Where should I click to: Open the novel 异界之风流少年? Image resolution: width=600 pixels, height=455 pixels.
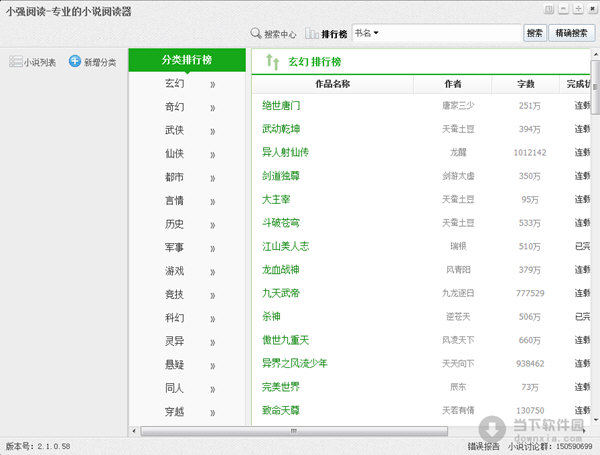click(295, 364)
